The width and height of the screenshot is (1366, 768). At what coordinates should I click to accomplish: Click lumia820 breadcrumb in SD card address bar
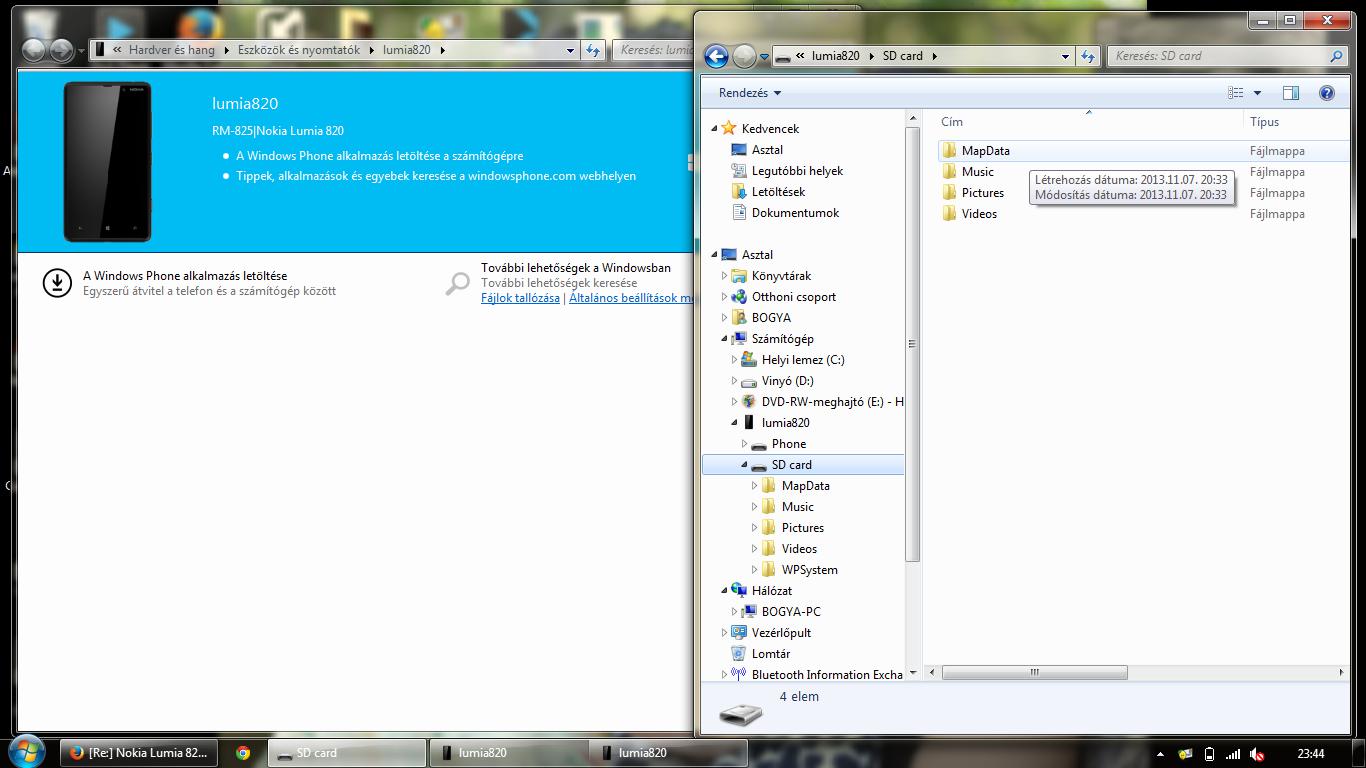click(835, 56)
